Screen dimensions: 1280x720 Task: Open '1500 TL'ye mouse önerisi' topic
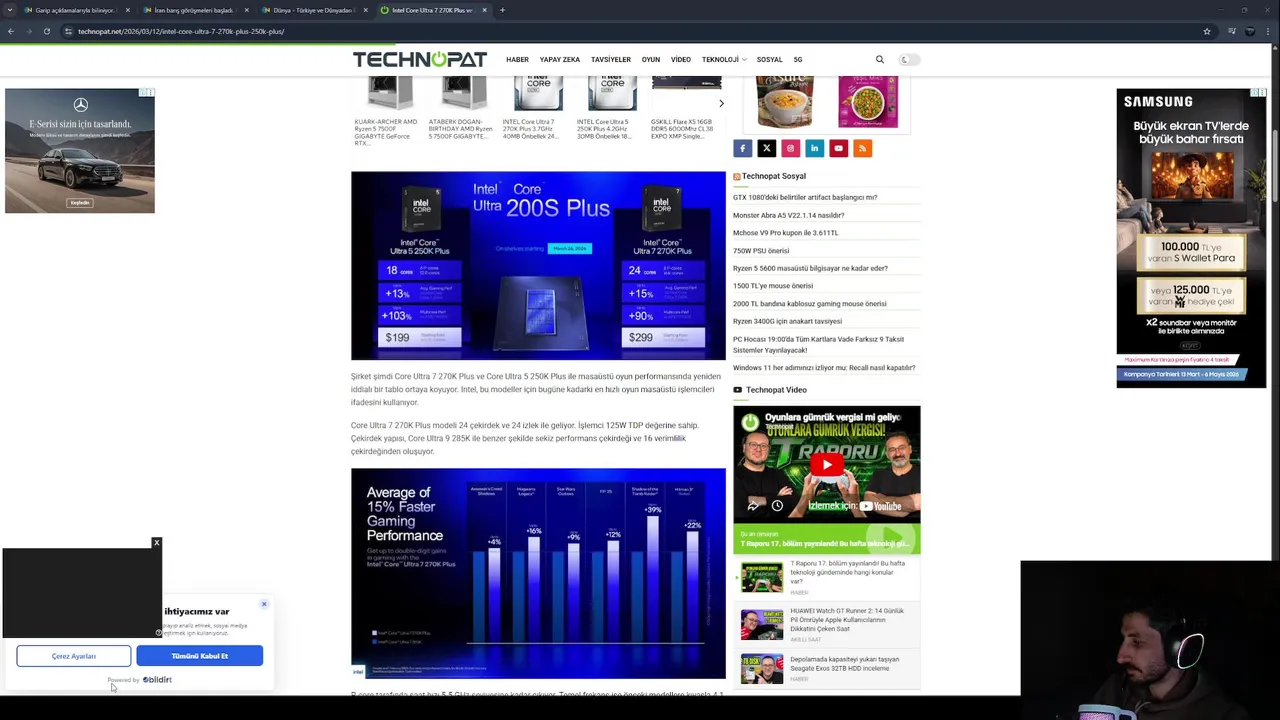coord(773,286)
